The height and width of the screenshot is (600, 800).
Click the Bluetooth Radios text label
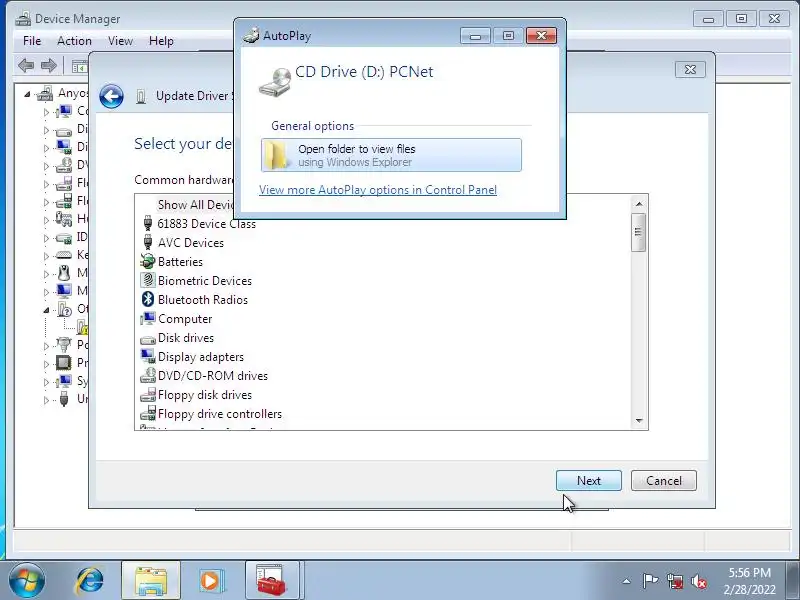203,300
